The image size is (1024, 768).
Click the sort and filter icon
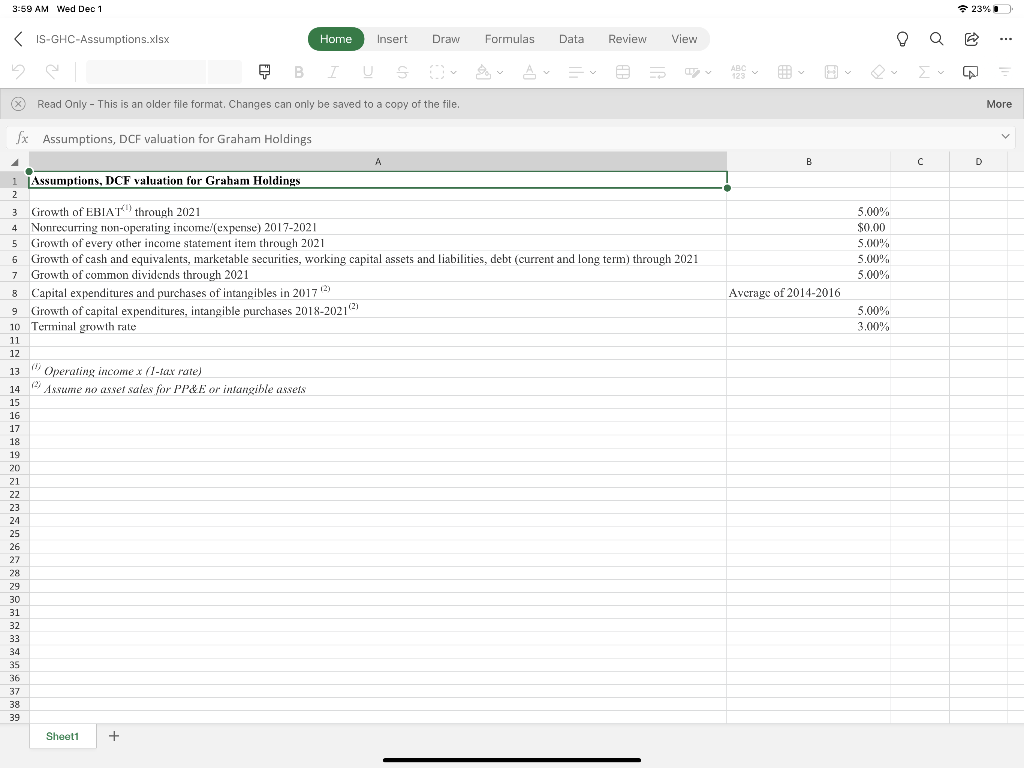pyautogui.click(x=1004, y=72)
